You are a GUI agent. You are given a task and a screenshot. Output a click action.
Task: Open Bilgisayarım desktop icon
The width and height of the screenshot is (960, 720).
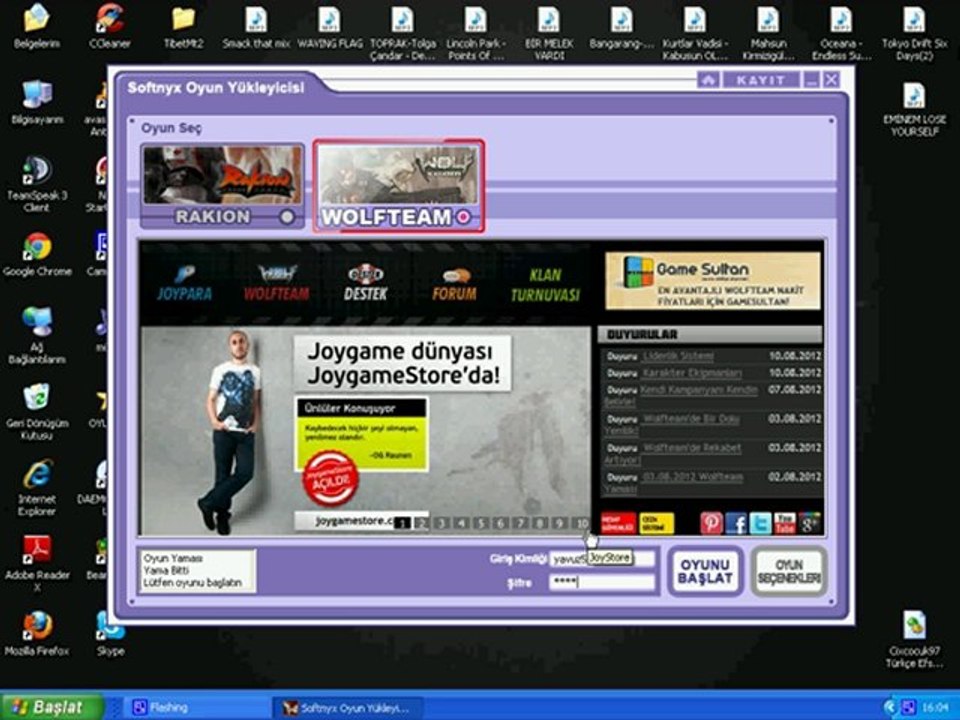(x=37, y=102)
